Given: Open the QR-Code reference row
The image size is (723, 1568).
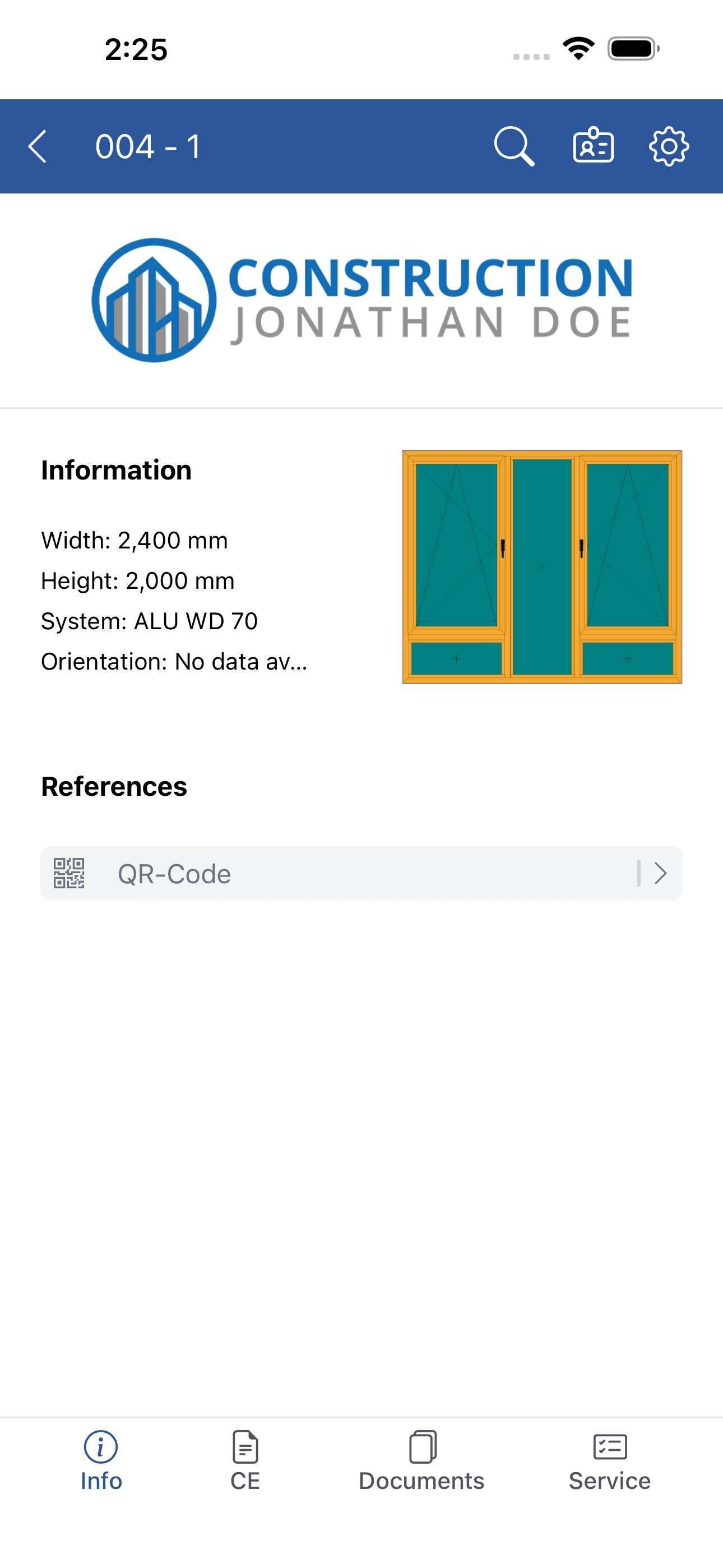Looking at the screenshot, I should [x=361, y=874].
